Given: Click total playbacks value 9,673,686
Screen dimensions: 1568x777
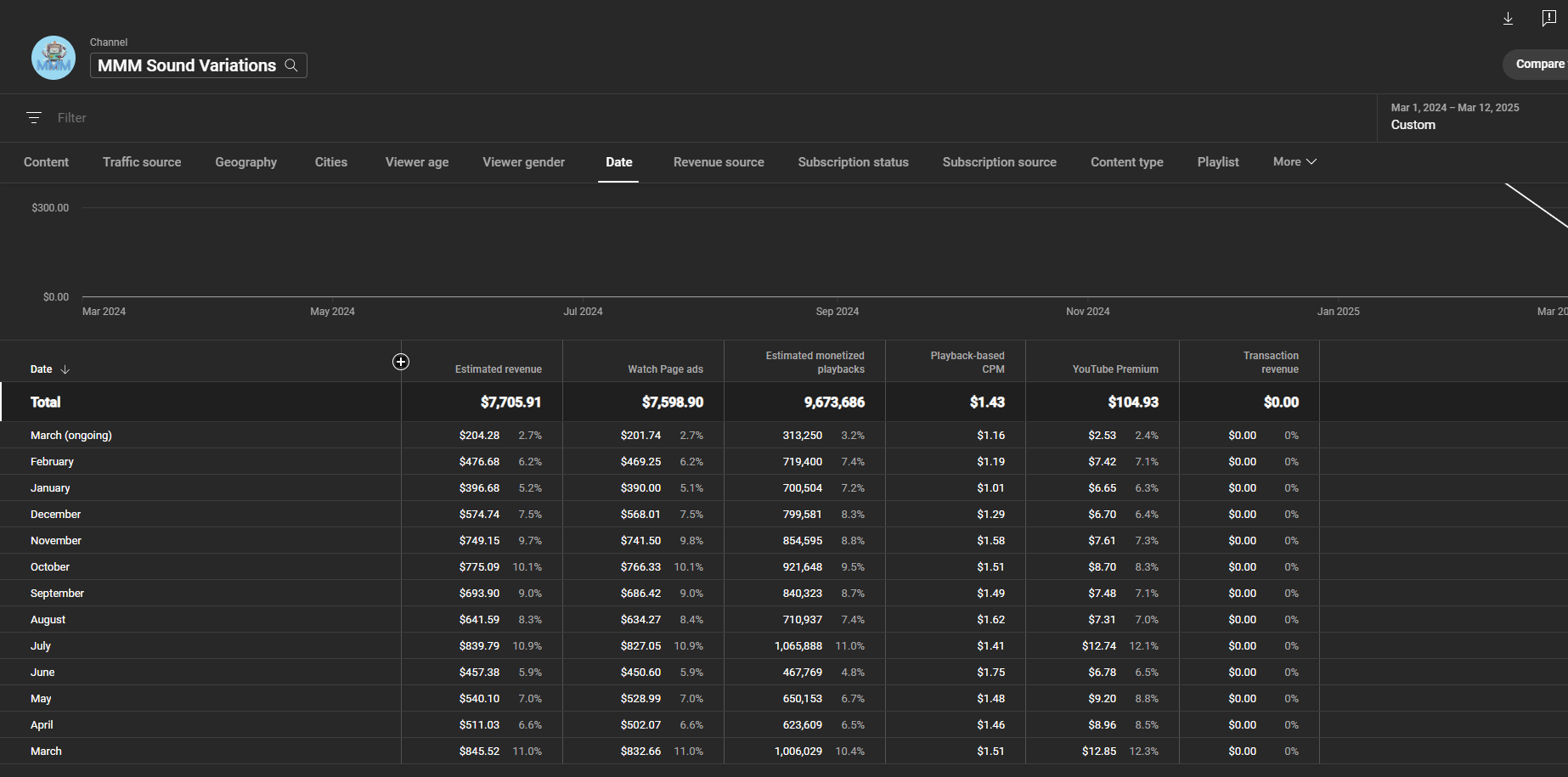Looking at the screenshot, I should click(834, 403).
